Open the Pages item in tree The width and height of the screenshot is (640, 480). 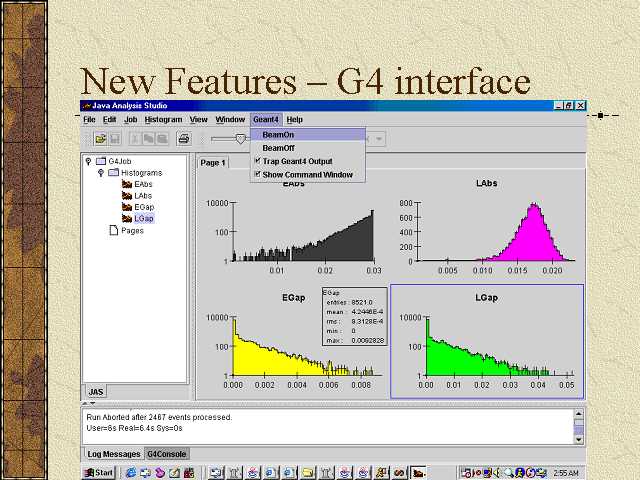pyautogui.click(x=132, y=230)
